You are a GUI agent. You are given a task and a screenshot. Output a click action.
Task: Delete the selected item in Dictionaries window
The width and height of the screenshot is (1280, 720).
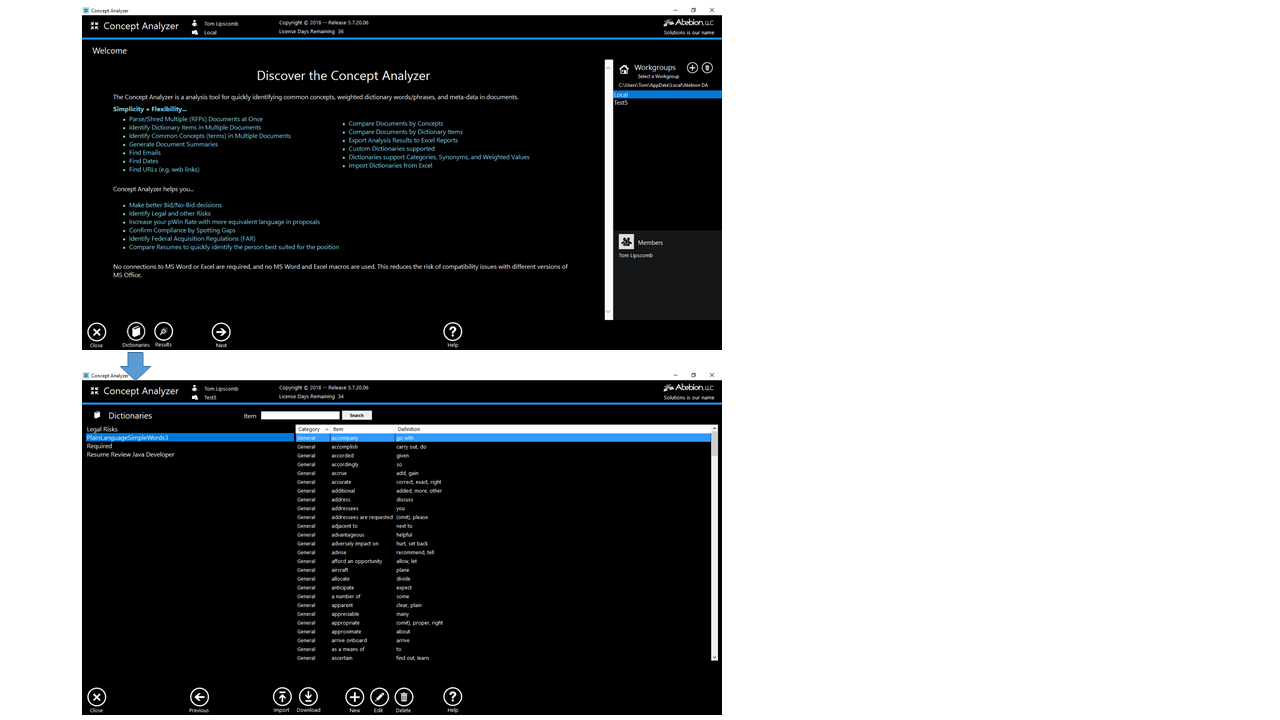click(x=404, y=697)
